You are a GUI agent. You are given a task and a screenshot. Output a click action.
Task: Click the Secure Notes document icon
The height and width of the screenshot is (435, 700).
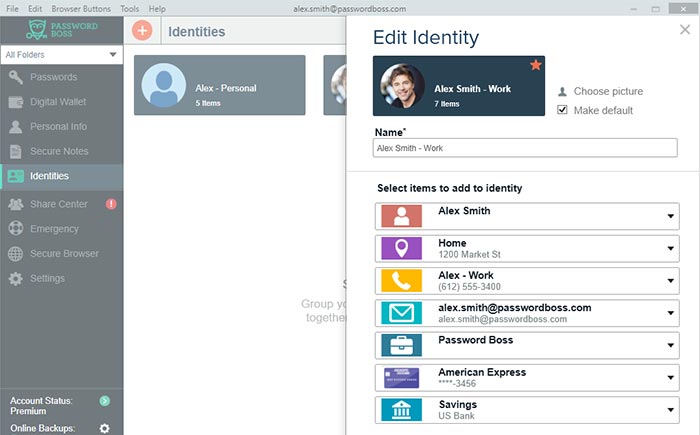click(x=16, y=151)
